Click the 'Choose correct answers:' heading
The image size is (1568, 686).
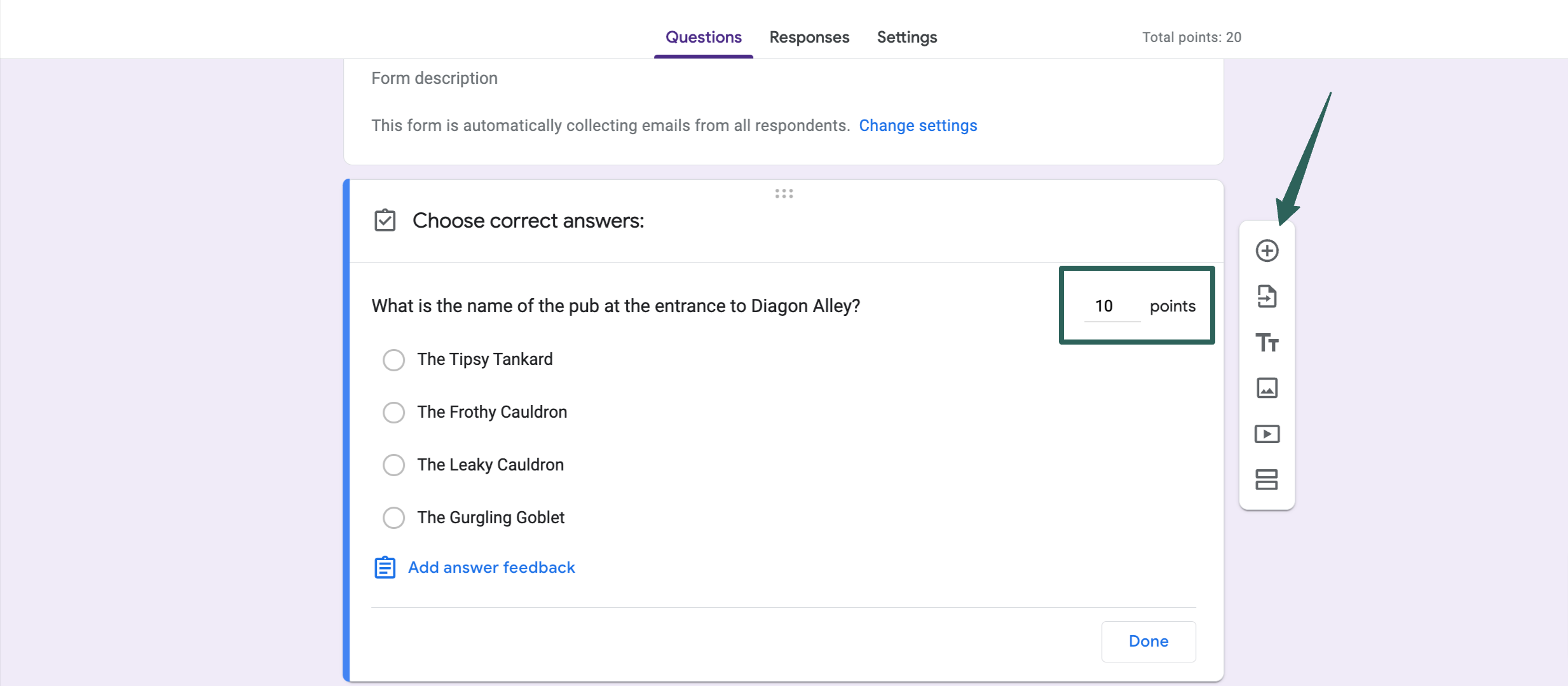pos(528,221)
